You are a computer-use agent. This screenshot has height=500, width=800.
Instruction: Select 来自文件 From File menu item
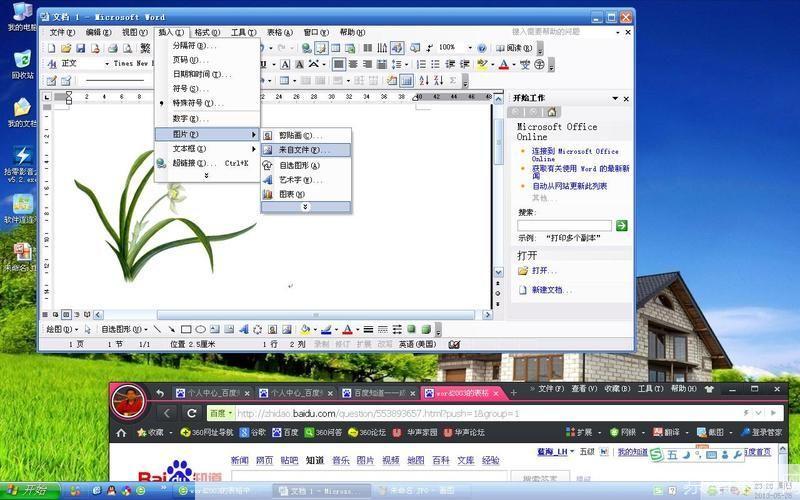click(x=306, y=150)
